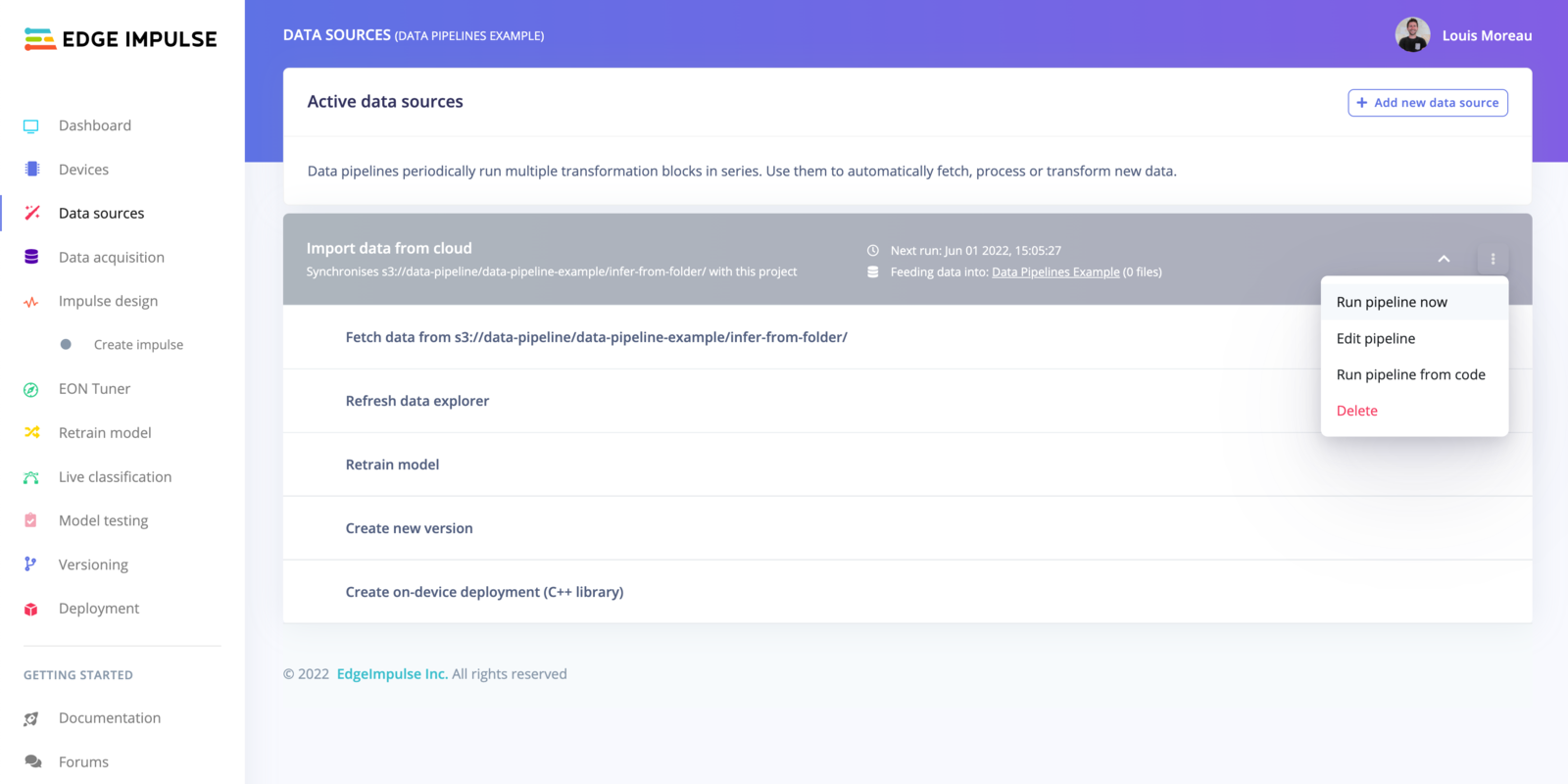Select Create impulse sub-item

point(138,345)
